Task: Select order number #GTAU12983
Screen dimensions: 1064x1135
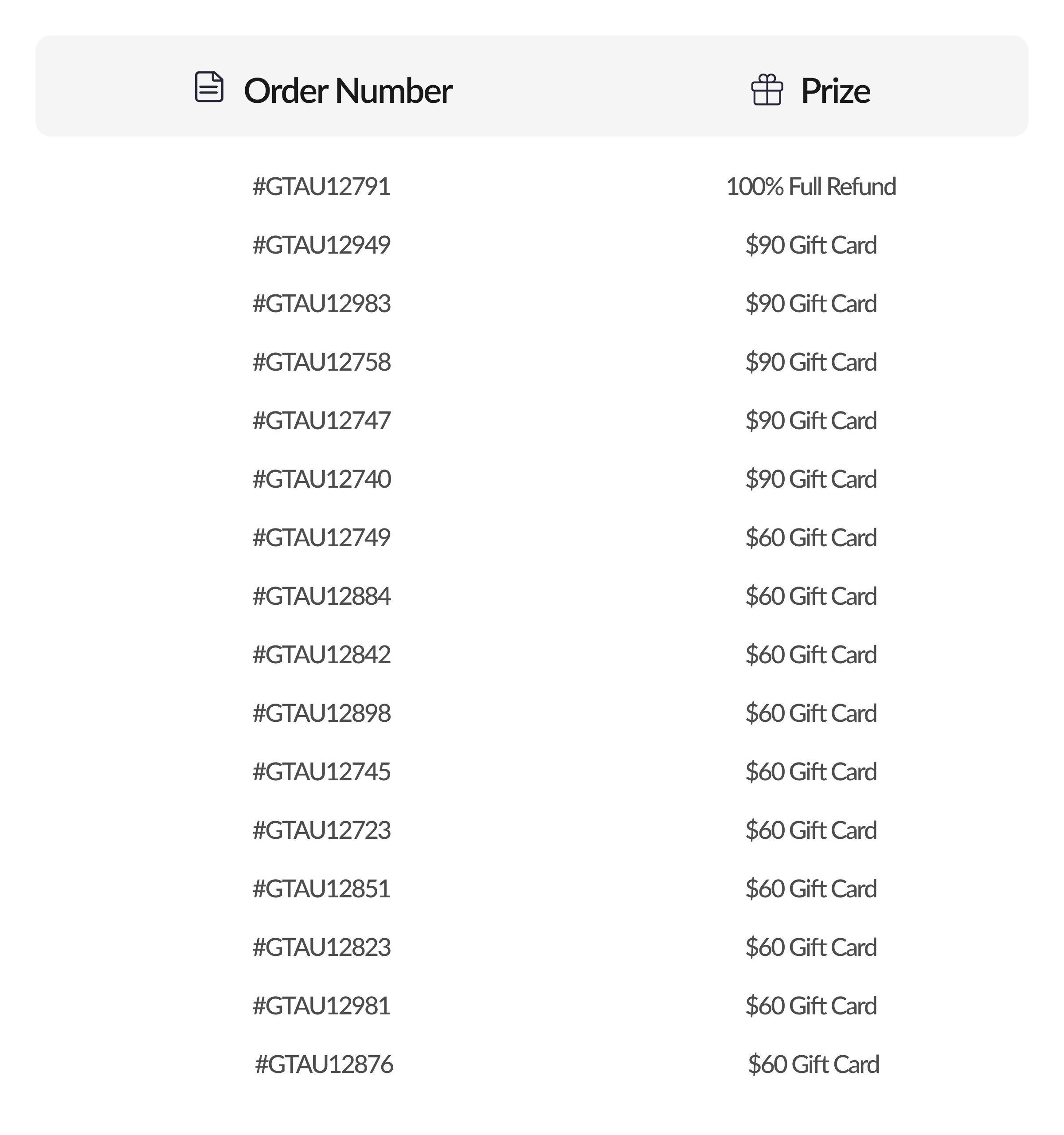Action: (x=321, y=304)
